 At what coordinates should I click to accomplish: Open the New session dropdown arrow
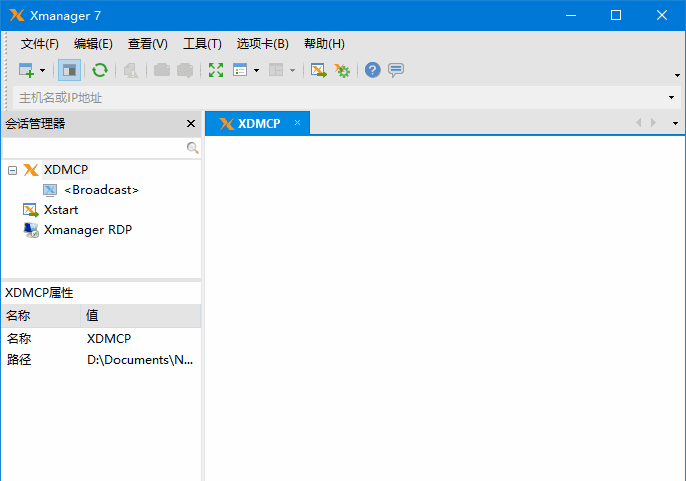42,70
